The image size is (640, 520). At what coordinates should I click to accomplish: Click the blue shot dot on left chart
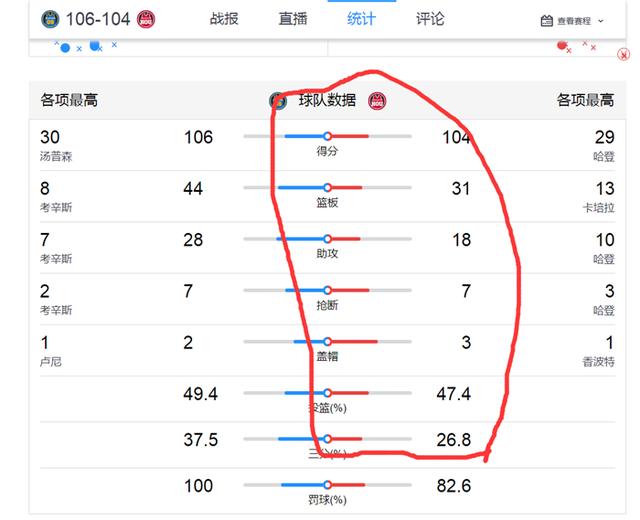(65, 48)
